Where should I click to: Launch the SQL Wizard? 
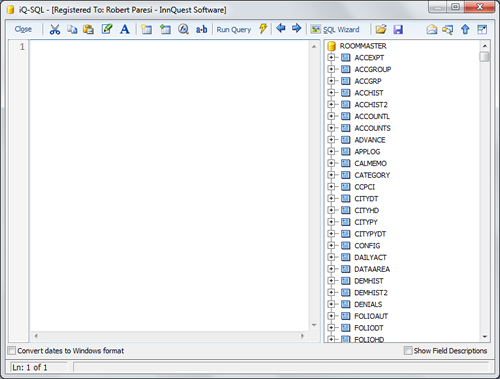tap(335, 30)
